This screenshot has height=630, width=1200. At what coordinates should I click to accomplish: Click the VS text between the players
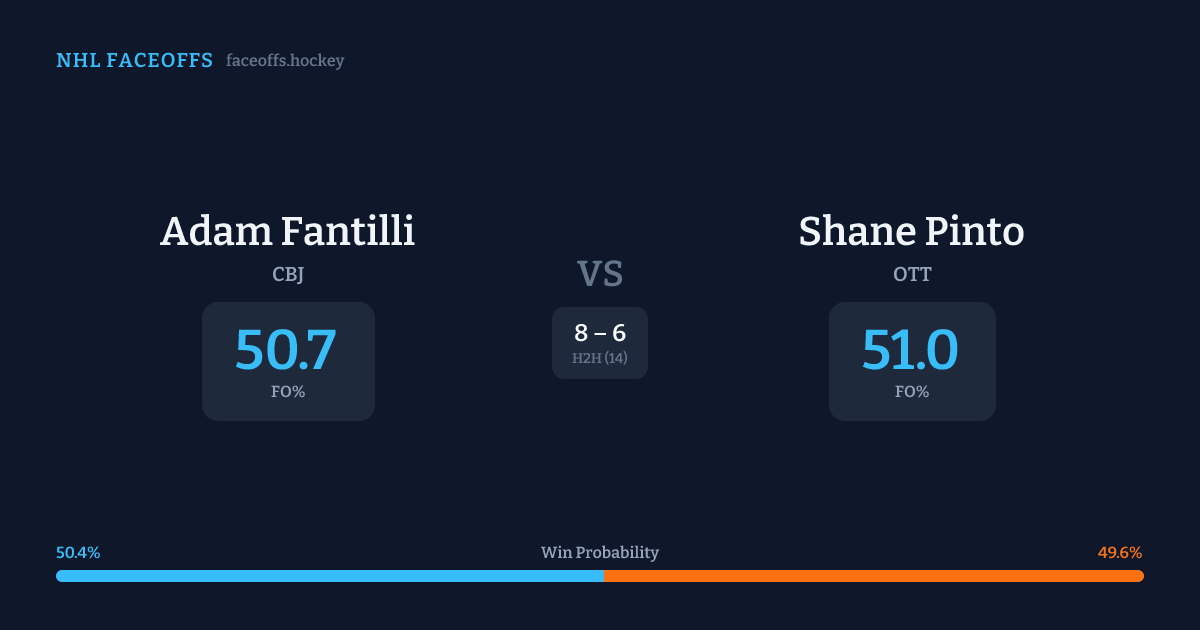point(600,274)
